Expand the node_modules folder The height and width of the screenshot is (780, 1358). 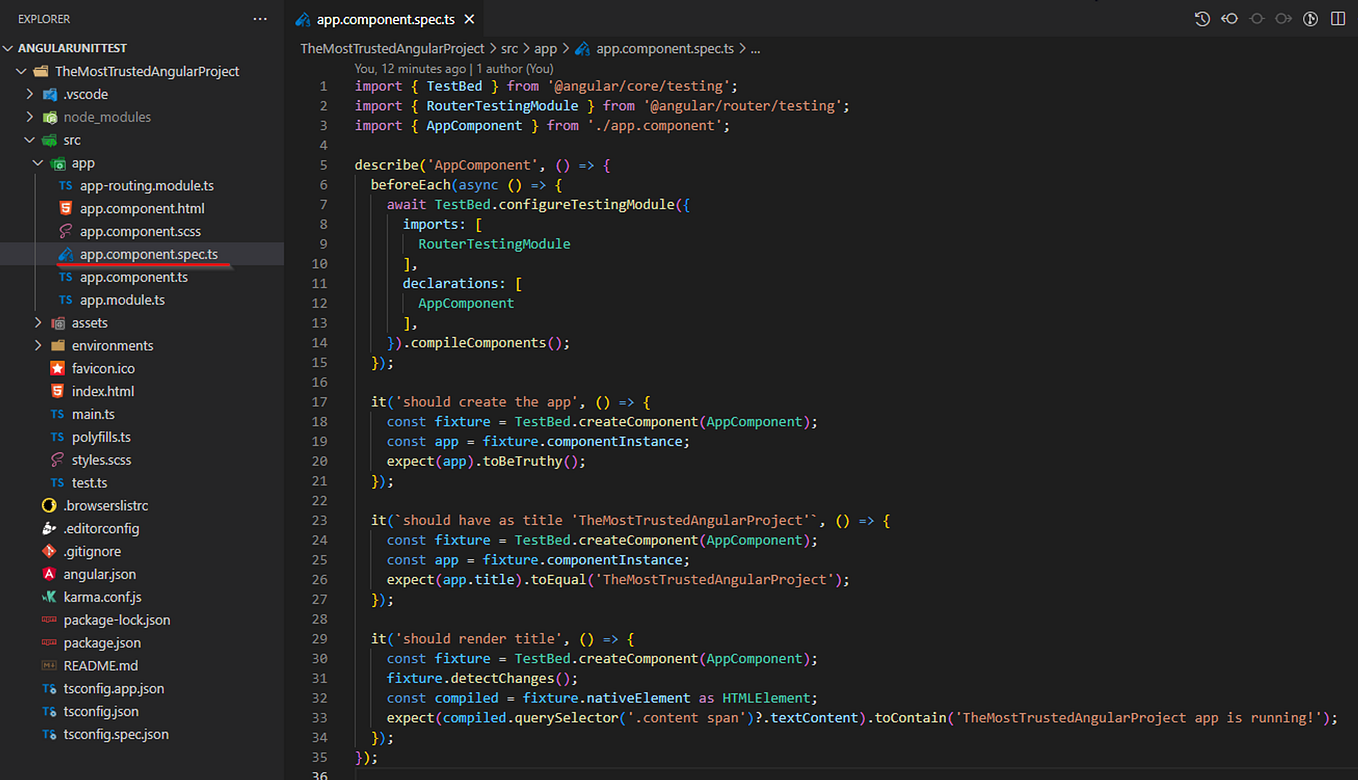click(30, 117)
